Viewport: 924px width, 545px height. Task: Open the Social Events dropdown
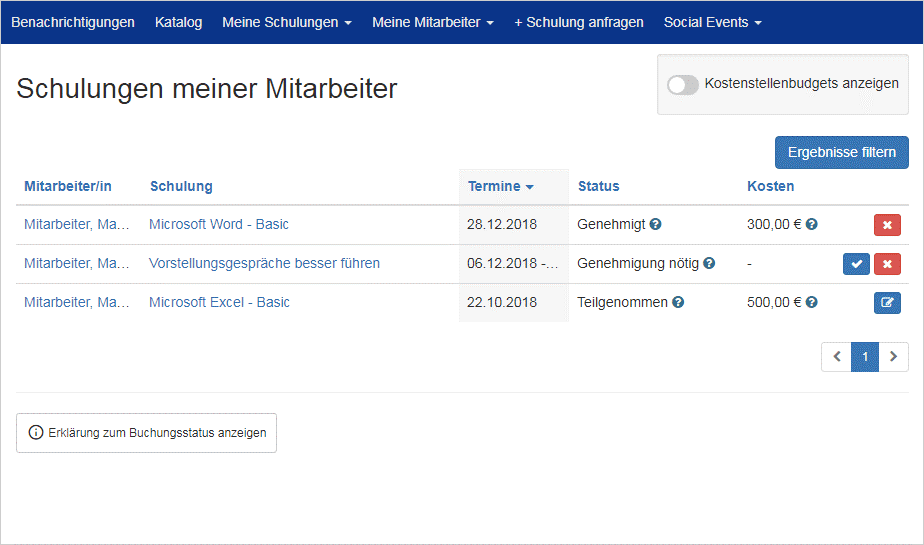[x=712, y=22]
